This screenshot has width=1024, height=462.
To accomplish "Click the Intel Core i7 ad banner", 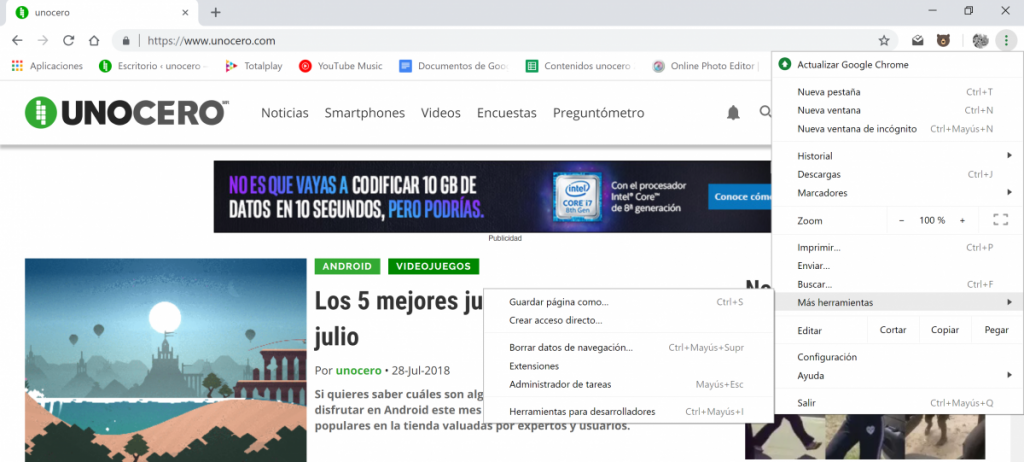I will [x=492, y=197].
